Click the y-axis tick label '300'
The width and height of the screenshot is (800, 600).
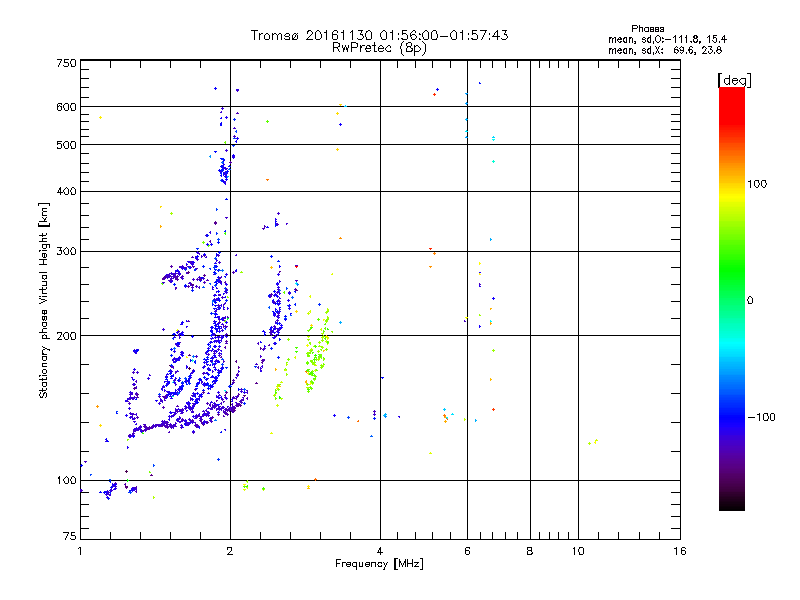click(66, 251)
